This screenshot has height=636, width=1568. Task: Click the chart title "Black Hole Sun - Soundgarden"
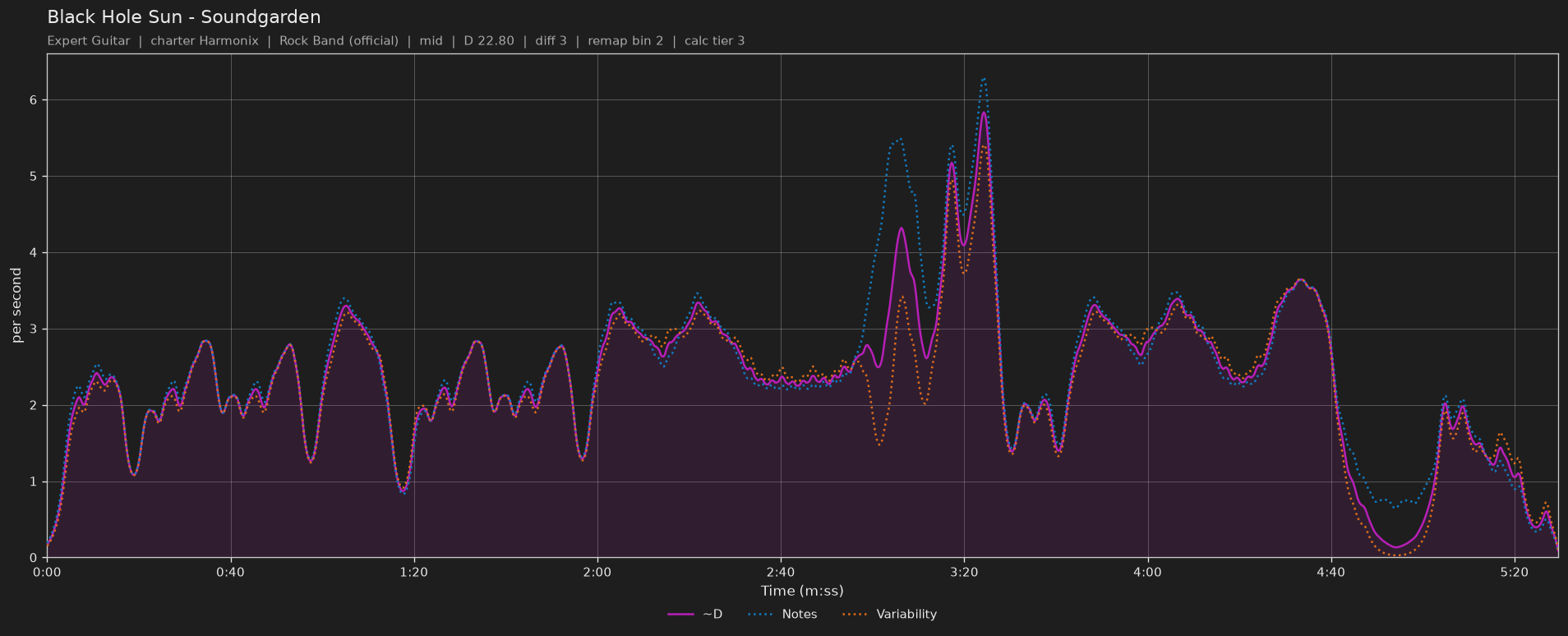click(x=184, y=17)
